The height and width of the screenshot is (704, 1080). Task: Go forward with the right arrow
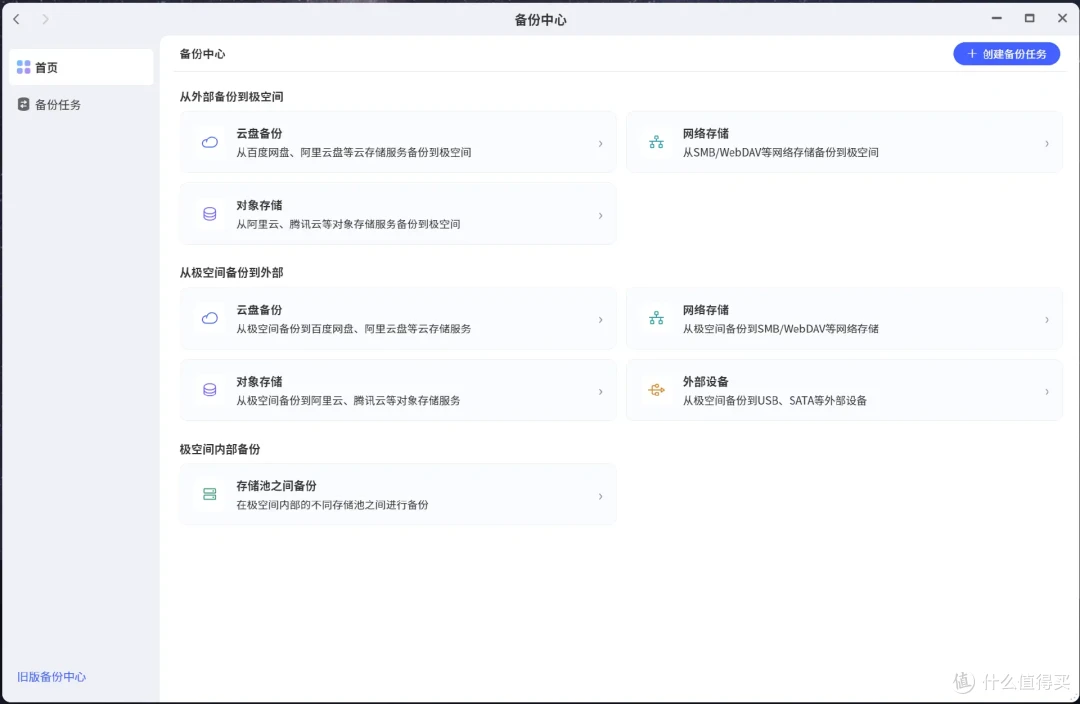(x=45, y=19)
